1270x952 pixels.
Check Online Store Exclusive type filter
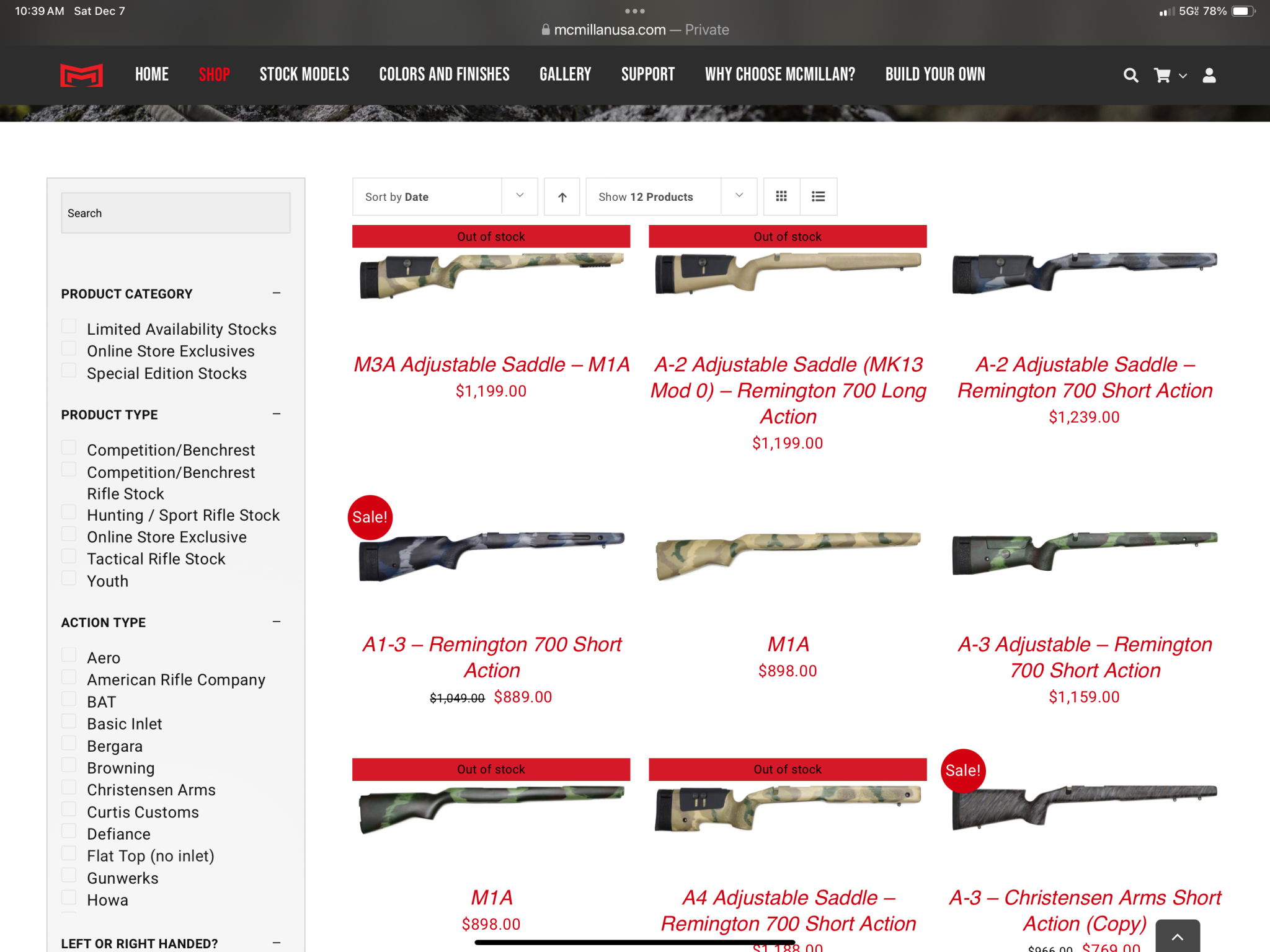69,534
